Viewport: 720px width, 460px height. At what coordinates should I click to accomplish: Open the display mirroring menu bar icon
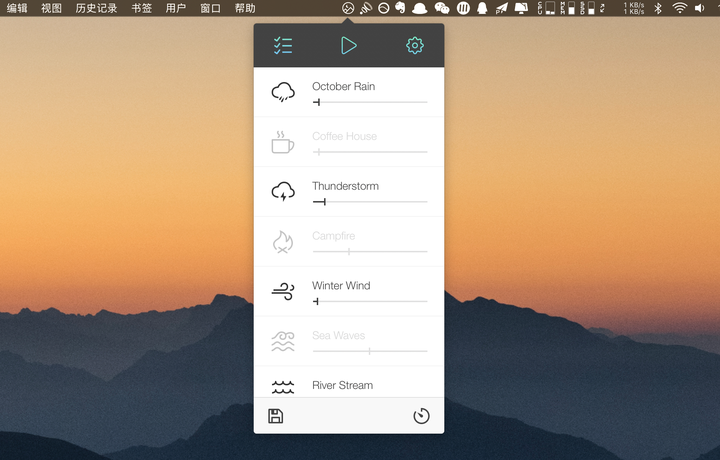click(x=521, y=8)
